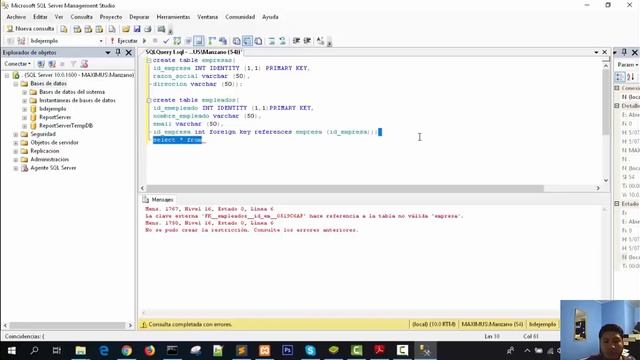The height and width of the screenshot is (360, 640).
Task: Select the Replicacion tree item
Action: pyautogui.click(x=44, y=151)
